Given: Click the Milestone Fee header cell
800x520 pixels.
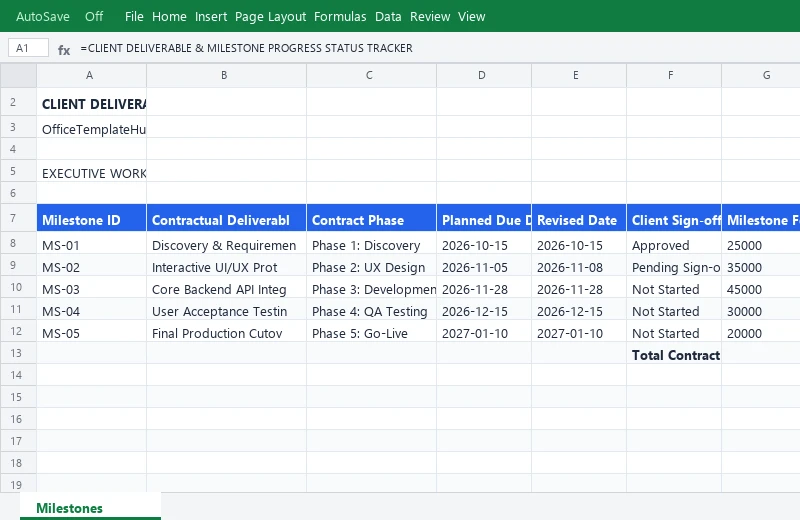Looking at the screenshot, I should 761,220.
